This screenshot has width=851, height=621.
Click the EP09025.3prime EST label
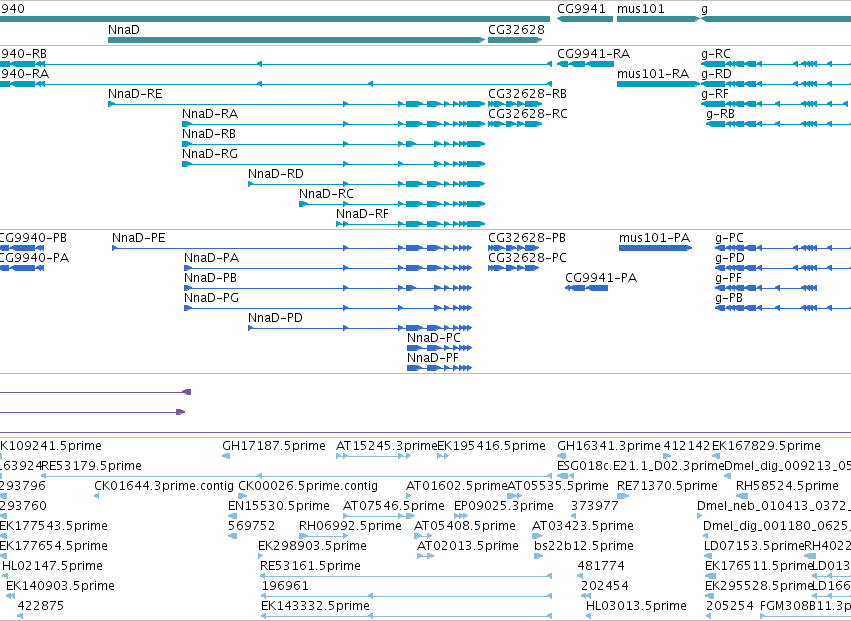(504, 505)
